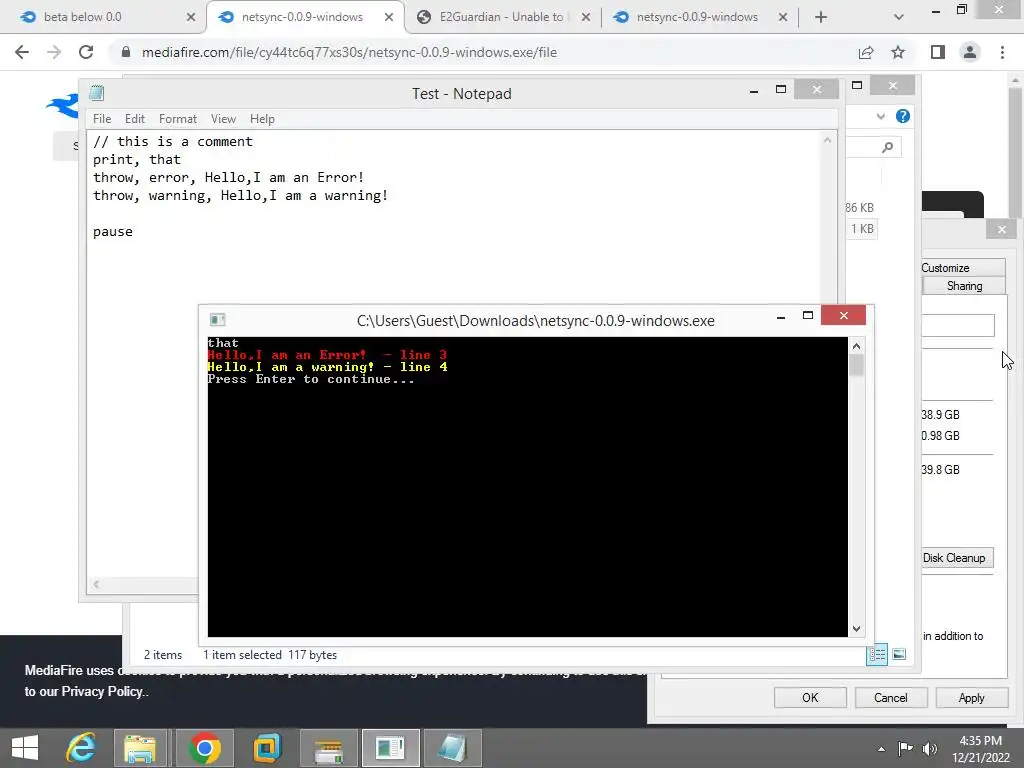Switch to the E2Guardian browser tab

pyautogui.click(x=502, y=17)
